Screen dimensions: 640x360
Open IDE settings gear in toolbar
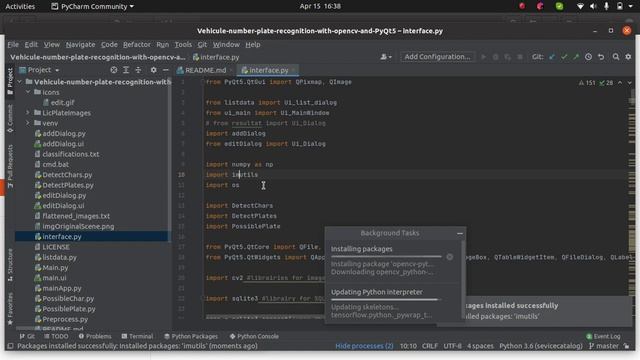click(x=628, y=57)
